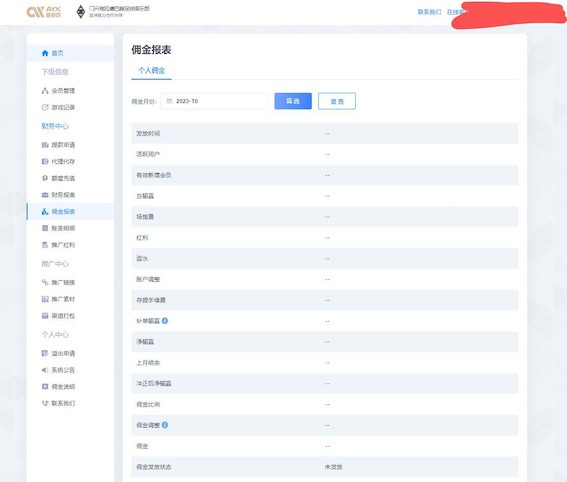Click the blue 筛选 filter button
Screen dimensions: 567x482
click(293, 101)
